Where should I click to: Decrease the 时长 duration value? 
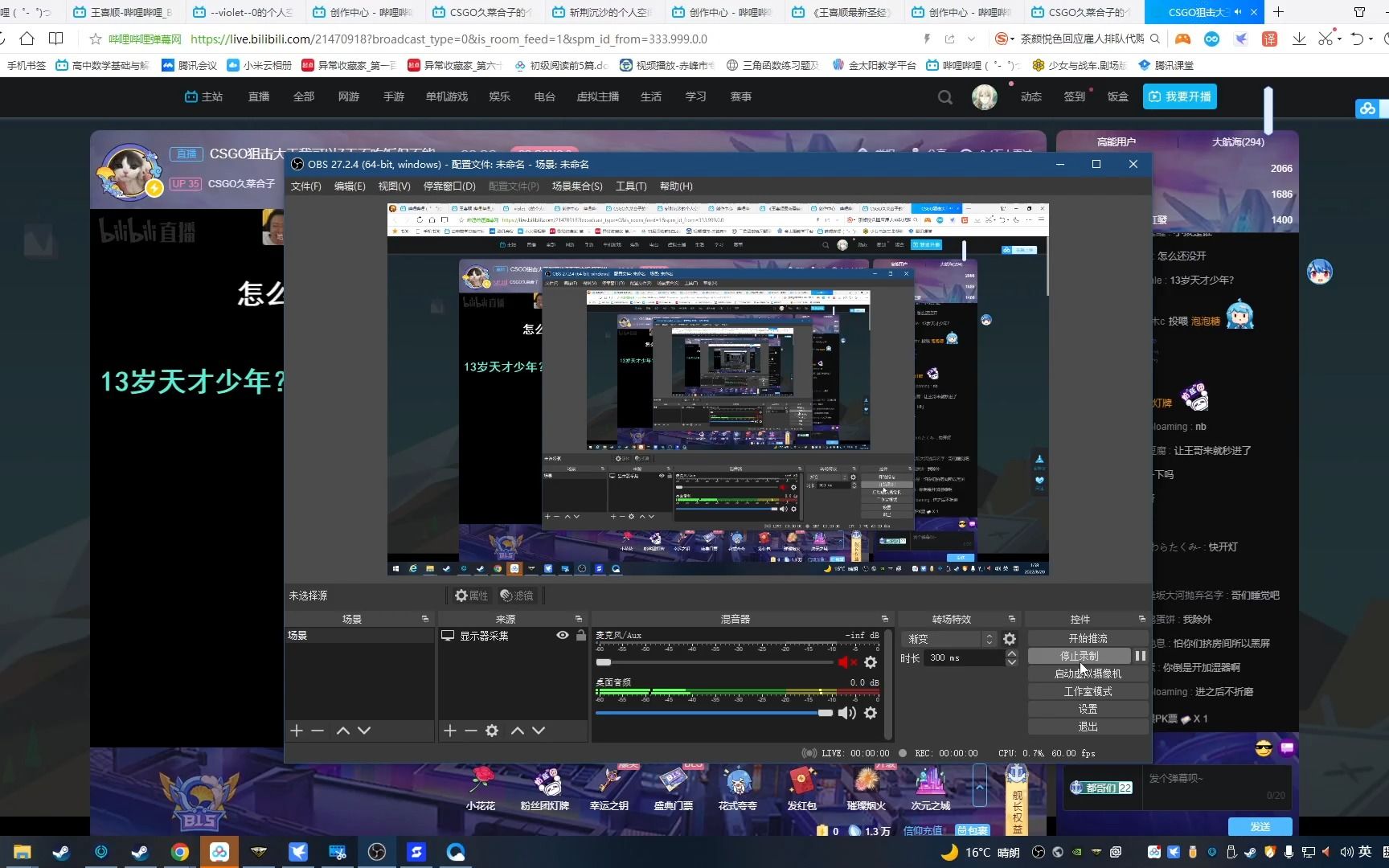point(1012,661)
